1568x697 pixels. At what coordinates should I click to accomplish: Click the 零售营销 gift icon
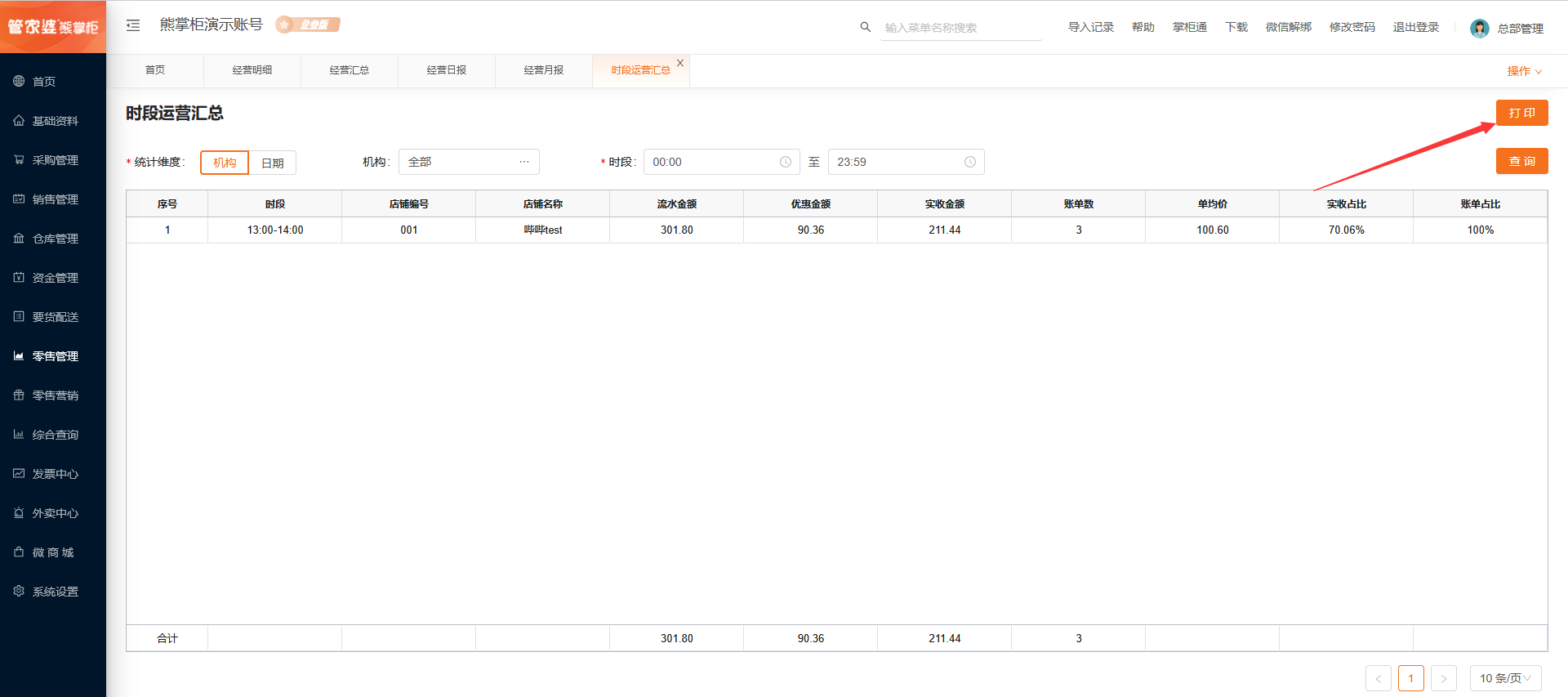[x=19, y=395]
